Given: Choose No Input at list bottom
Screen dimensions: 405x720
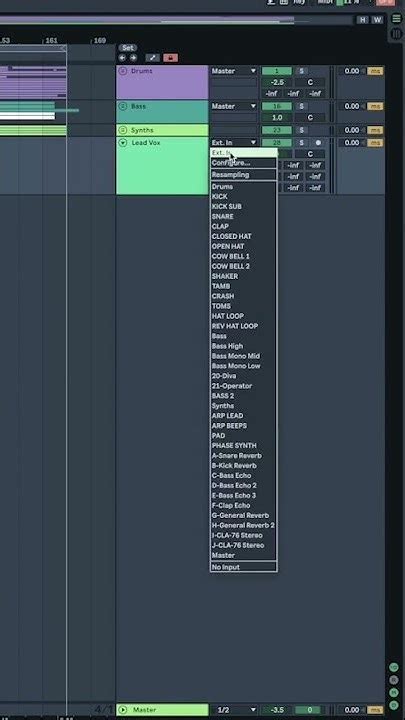Looking at the screenshot, I should pyautogui.click(x=244, y=567).
